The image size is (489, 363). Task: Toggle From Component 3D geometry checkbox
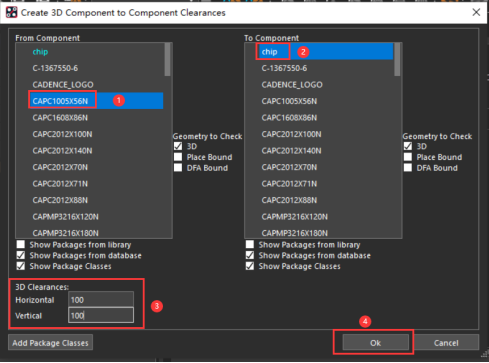pos(178,146)
